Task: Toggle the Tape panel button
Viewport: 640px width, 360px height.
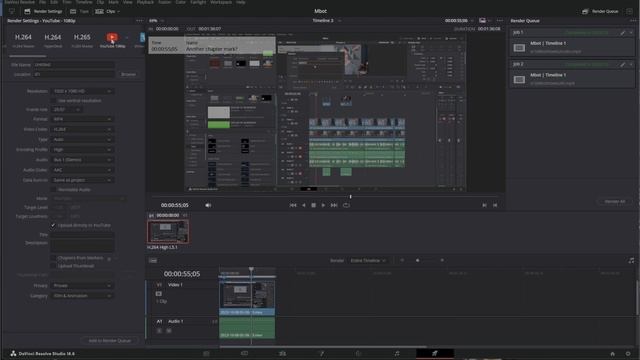Action: (79, 11)
